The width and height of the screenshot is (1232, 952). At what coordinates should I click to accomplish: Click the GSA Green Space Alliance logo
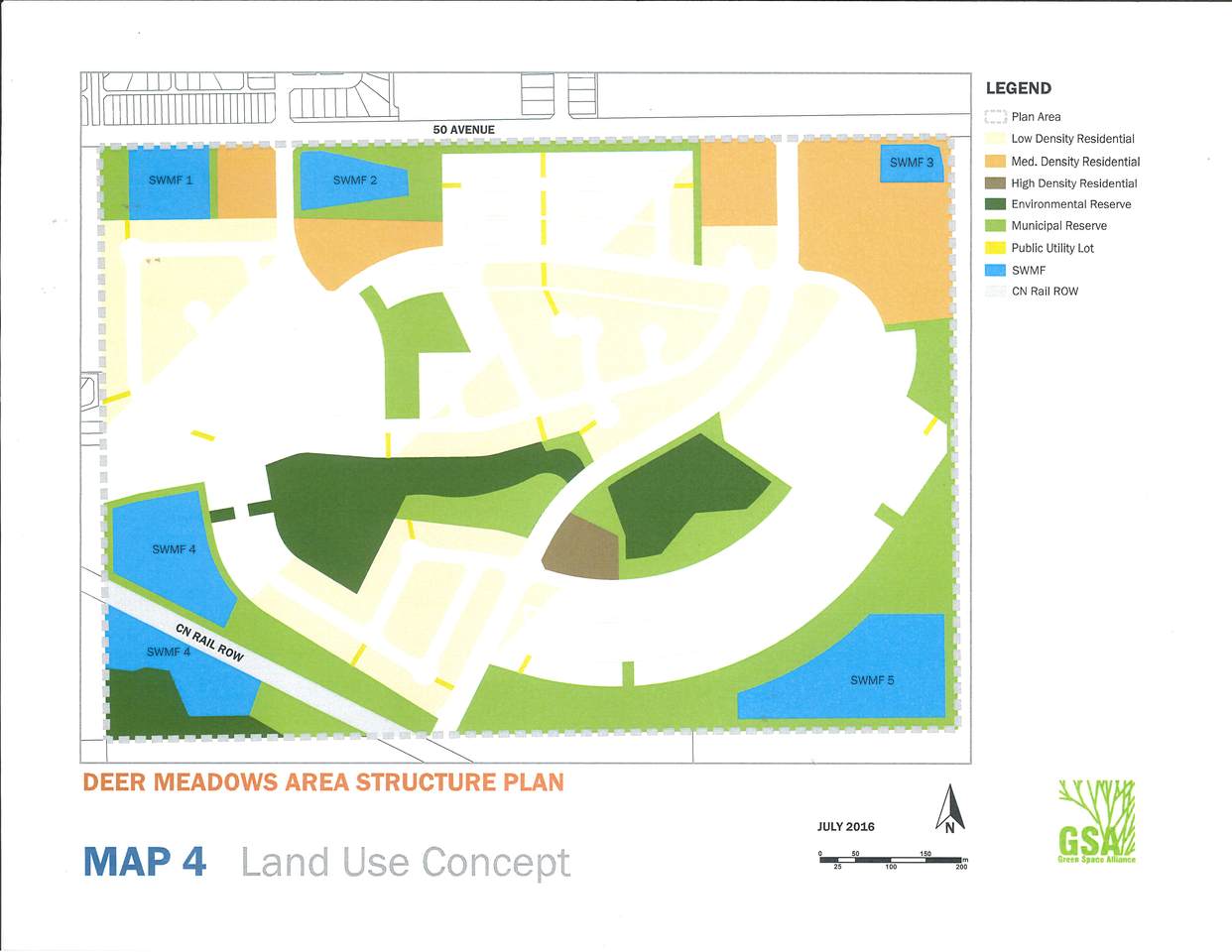(x=1097, y=821)
